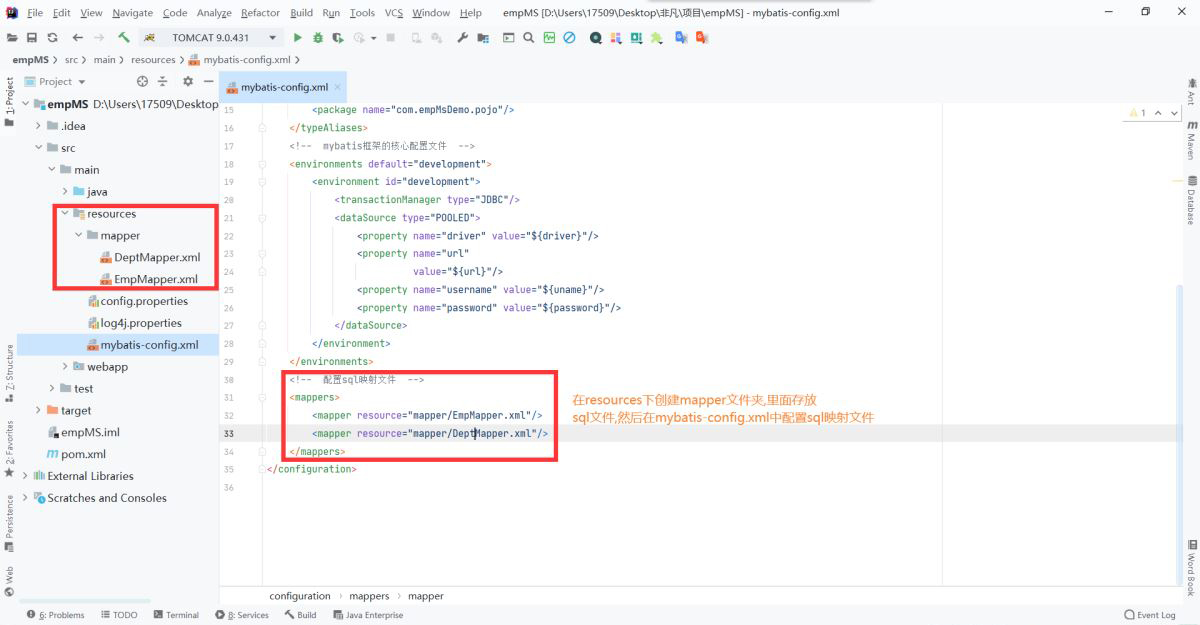The width and height of the screenshot is (1200, 625).
Task: Click the green Run button in toolbar
Action: (297, 38)
